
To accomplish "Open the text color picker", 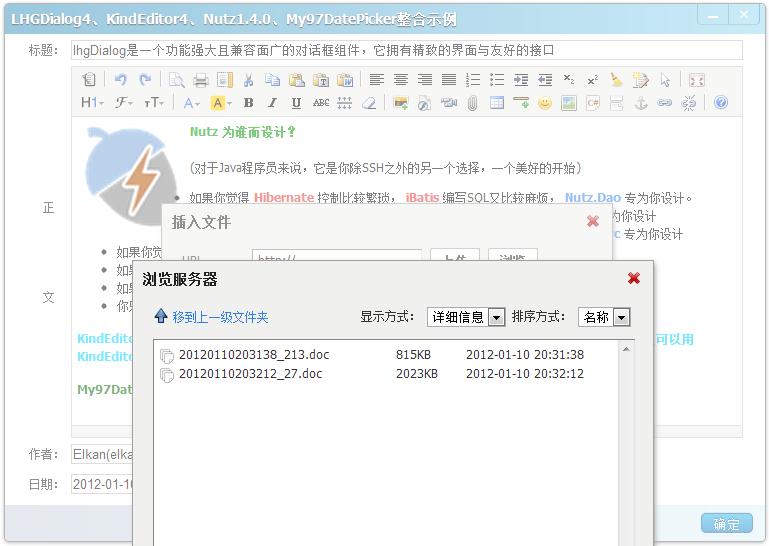I will [191, 103].
